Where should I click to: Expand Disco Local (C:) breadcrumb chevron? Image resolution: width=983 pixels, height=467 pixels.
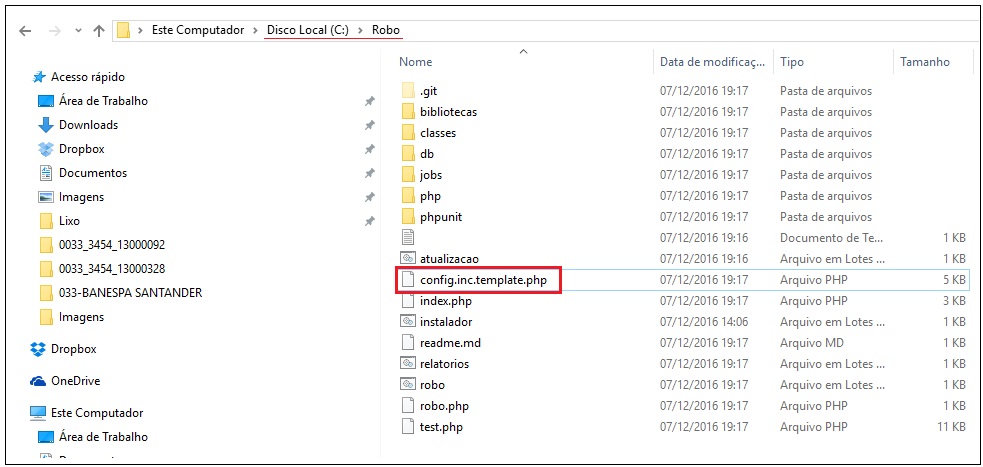(x=361, y=30)
